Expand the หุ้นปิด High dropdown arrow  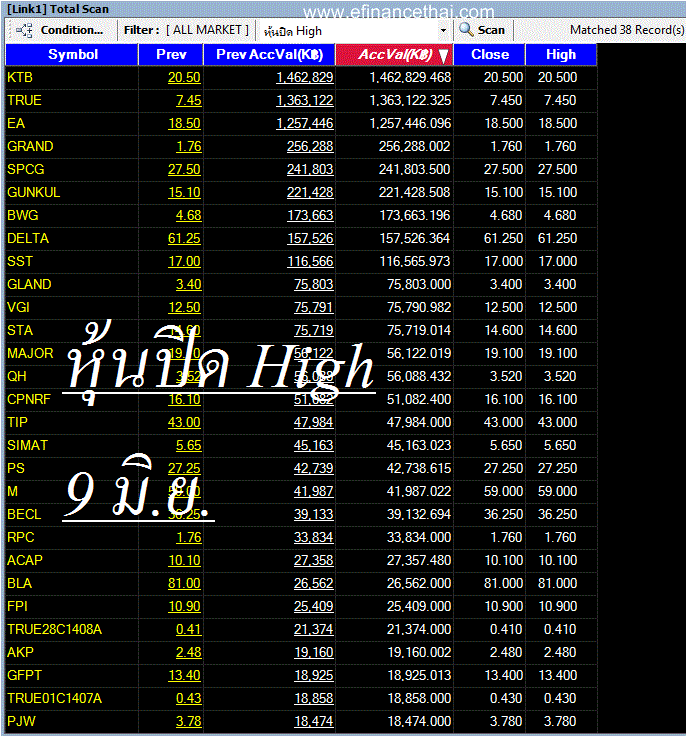(443, 31)
